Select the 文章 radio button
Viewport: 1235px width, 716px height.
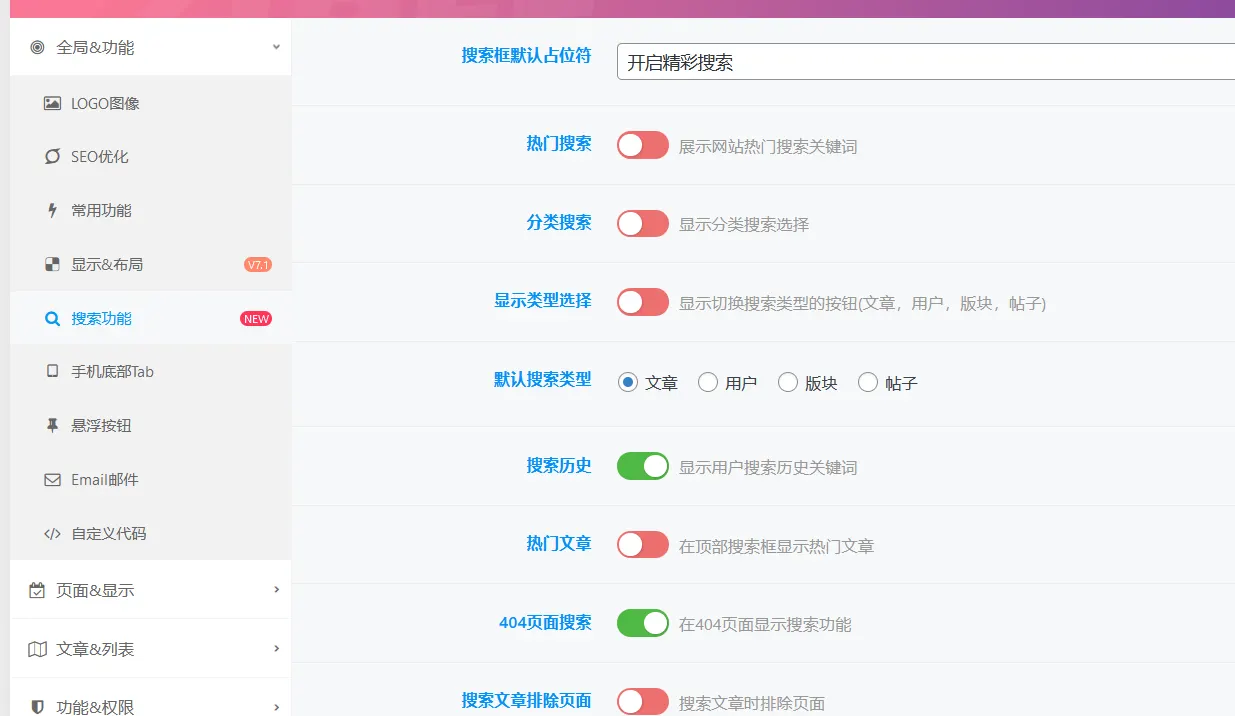[x=627, y=382]
